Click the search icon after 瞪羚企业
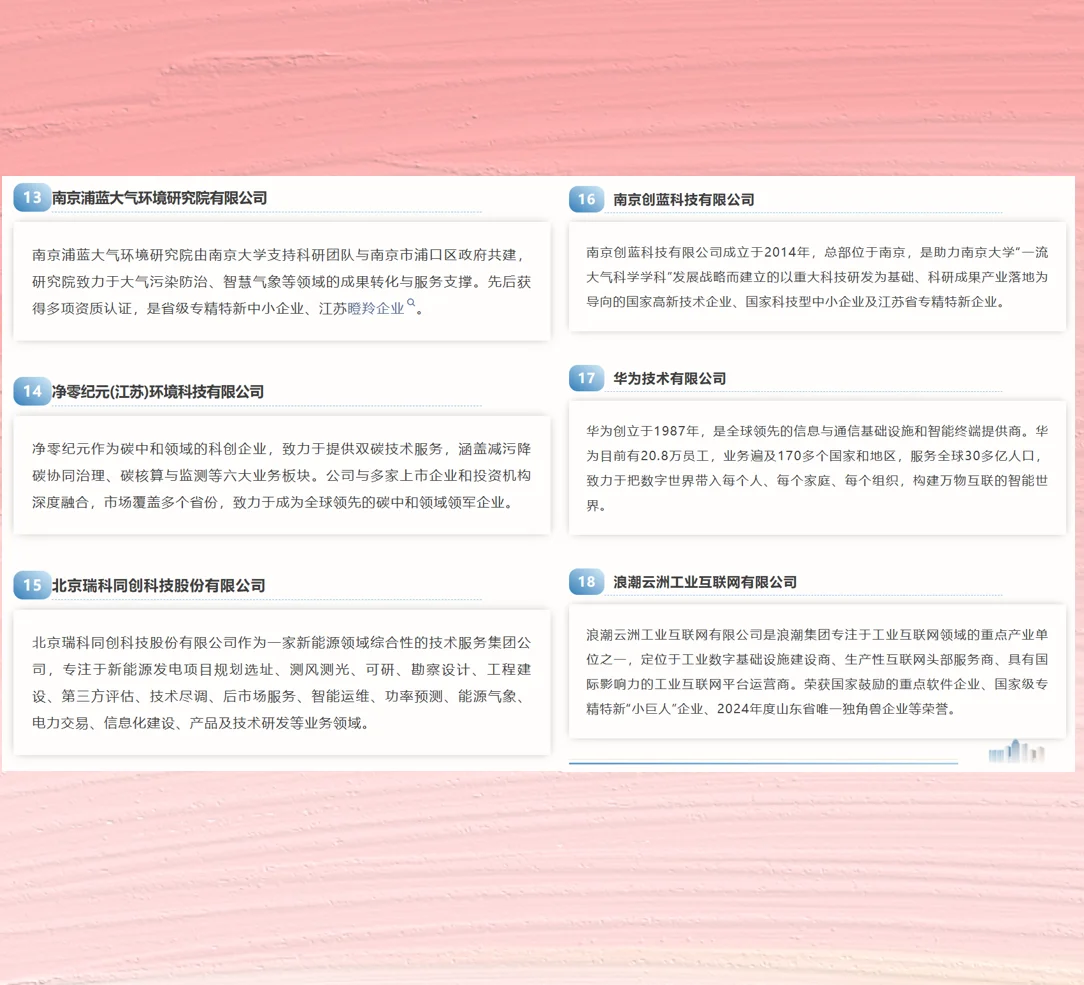The image size is (1084, 985). coord(411,303)
